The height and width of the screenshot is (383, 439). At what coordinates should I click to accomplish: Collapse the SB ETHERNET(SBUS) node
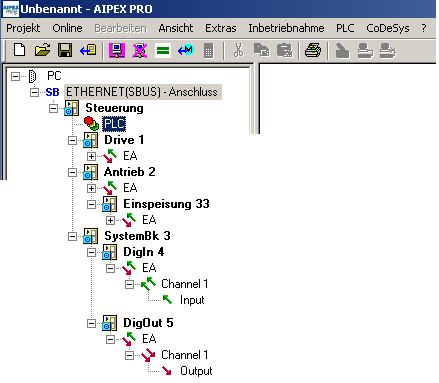(34, 92)
